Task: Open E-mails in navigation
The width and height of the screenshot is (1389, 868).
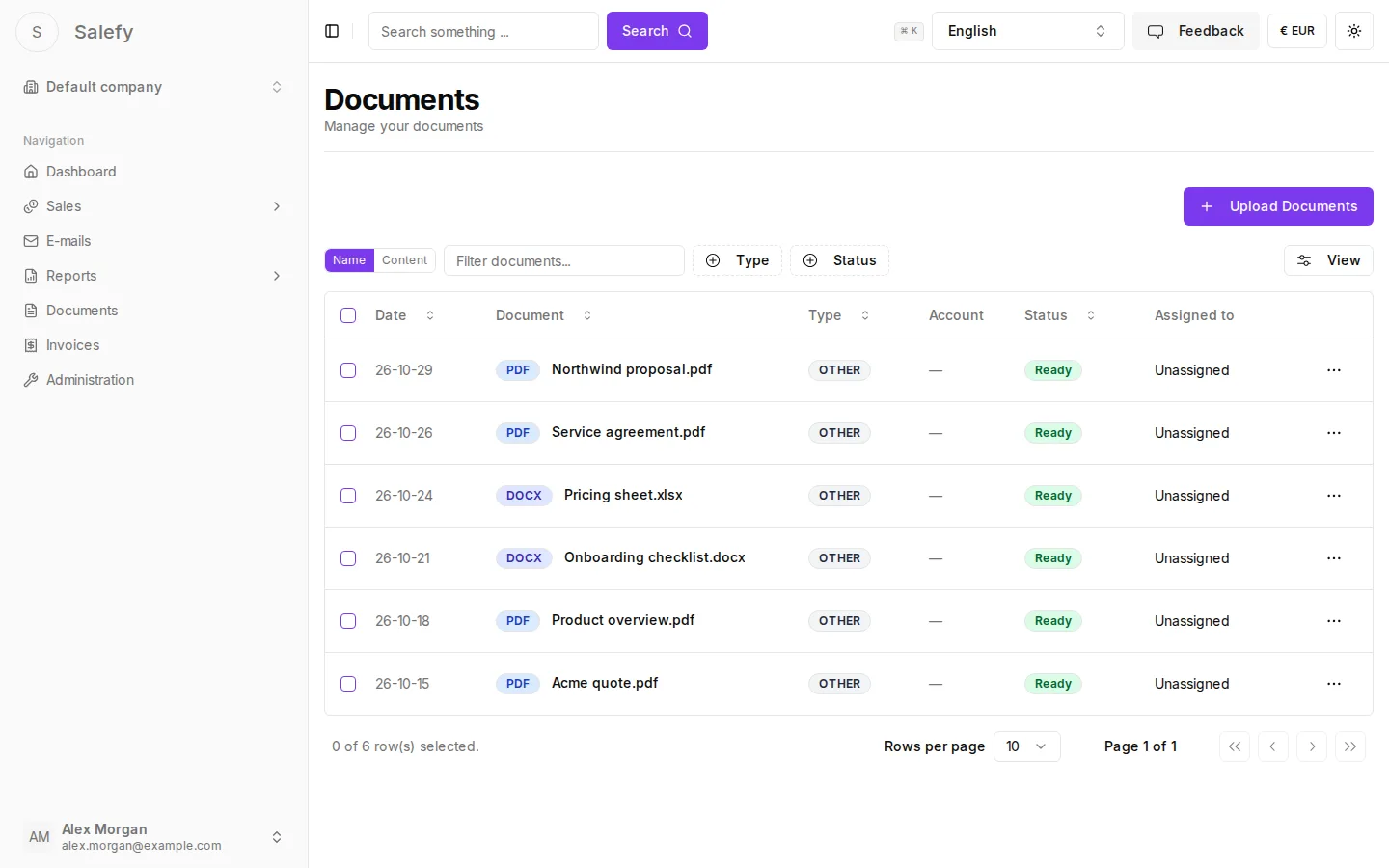Action: click(x=154, y=241)
